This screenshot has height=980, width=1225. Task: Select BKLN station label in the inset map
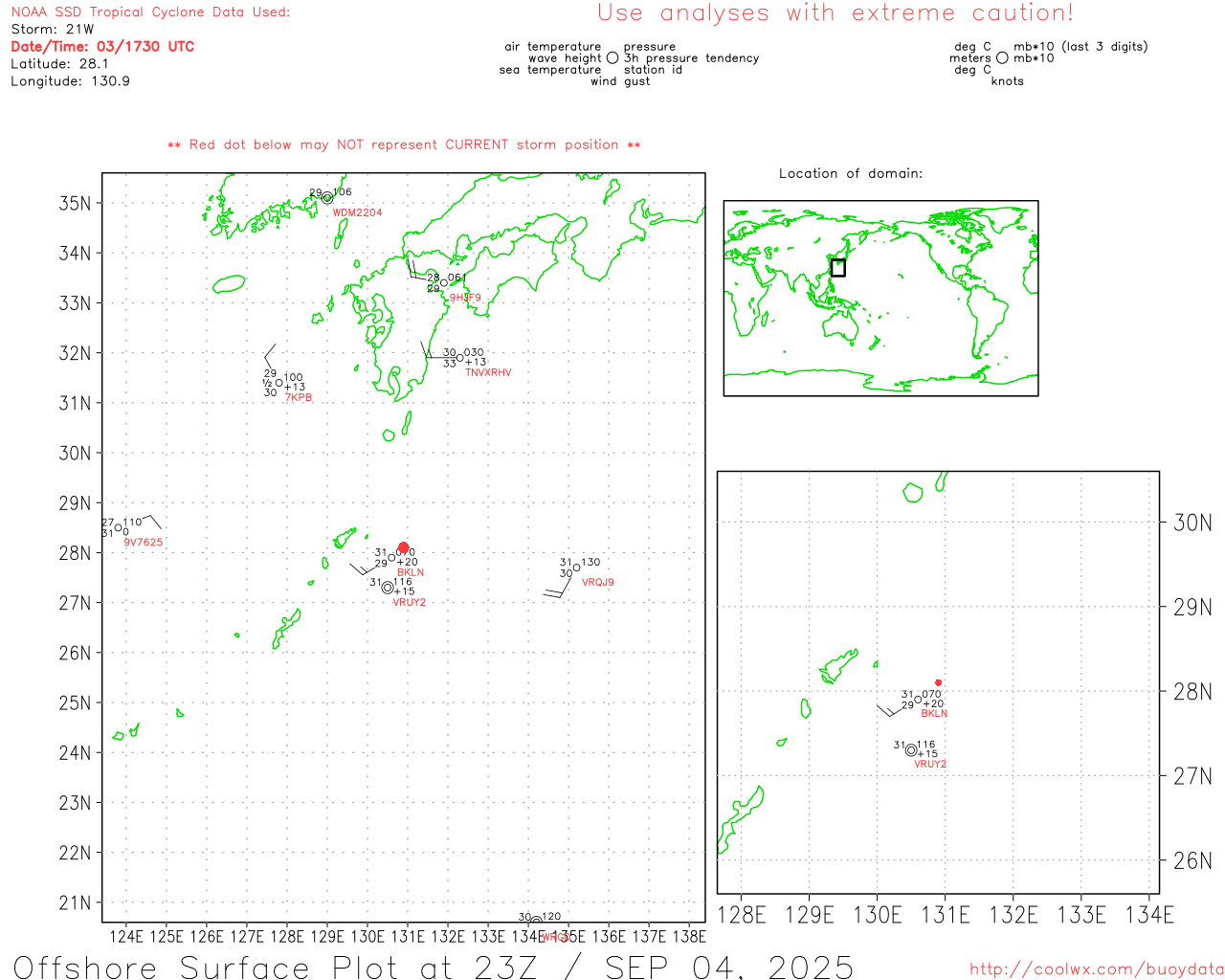(x=934, y=713)
